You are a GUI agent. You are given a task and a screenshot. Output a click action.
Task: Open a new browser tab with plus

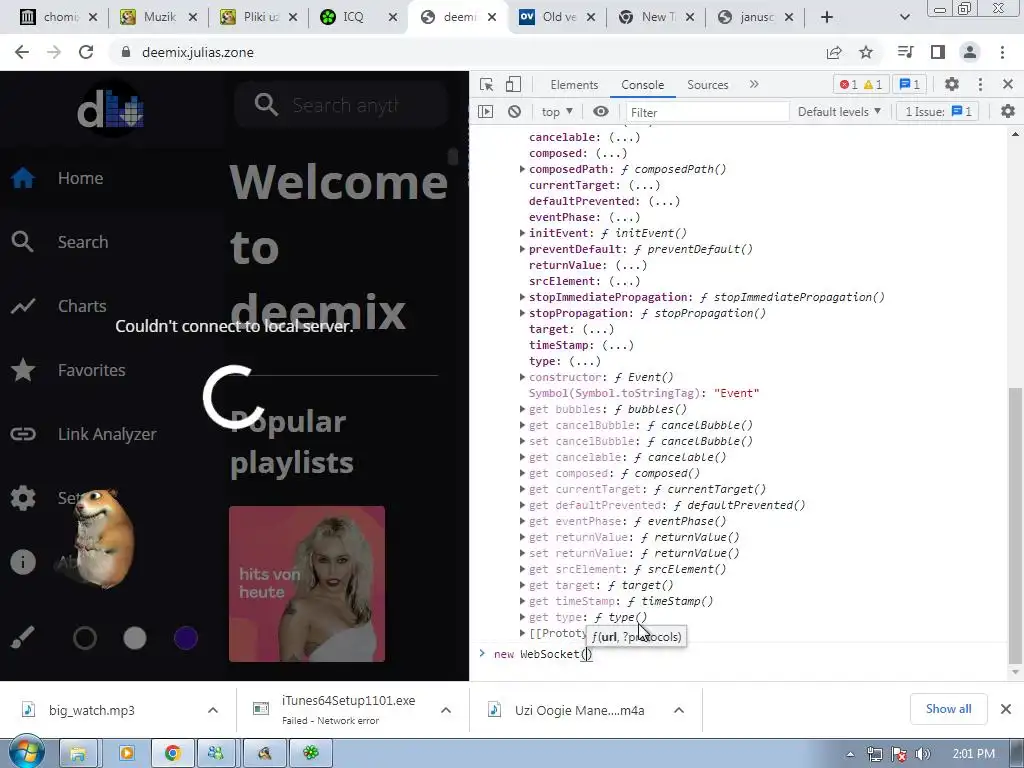point(827,17)
